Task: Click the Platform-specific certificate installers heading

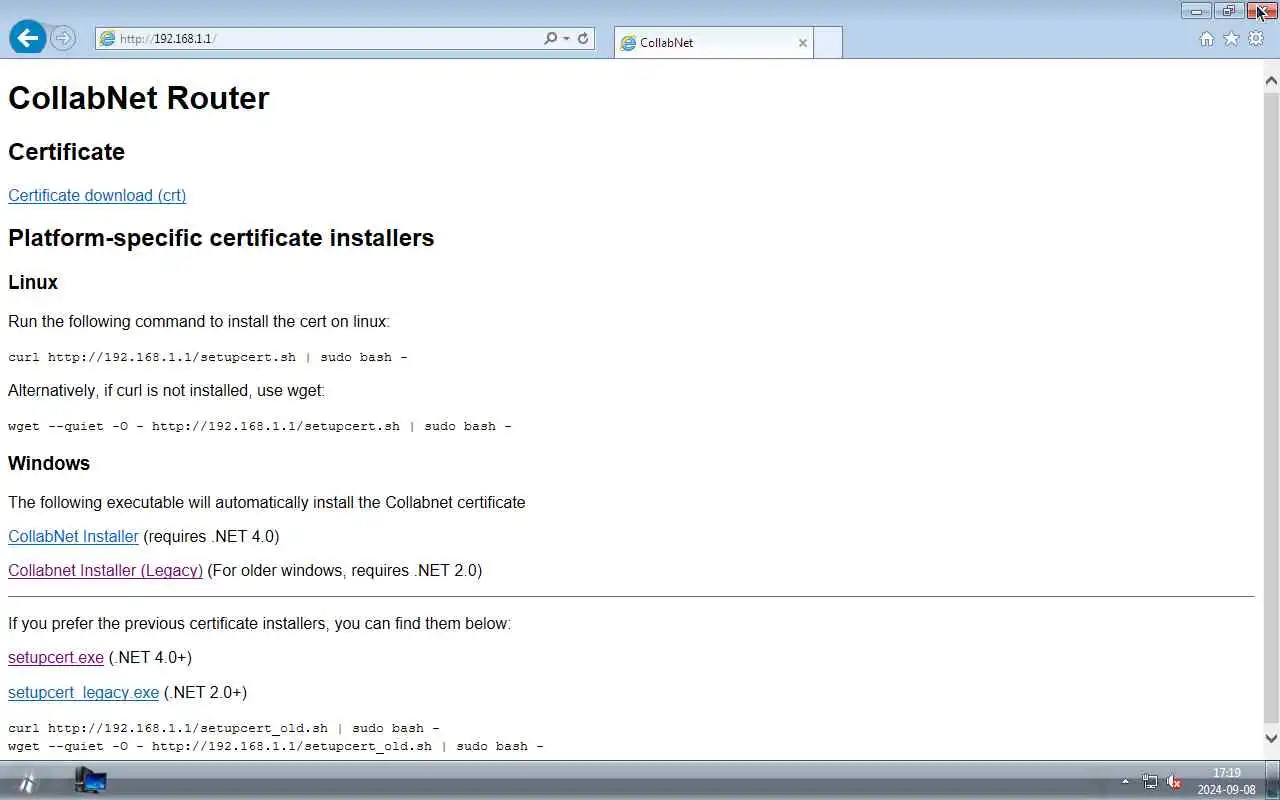Action: point(221,238)
